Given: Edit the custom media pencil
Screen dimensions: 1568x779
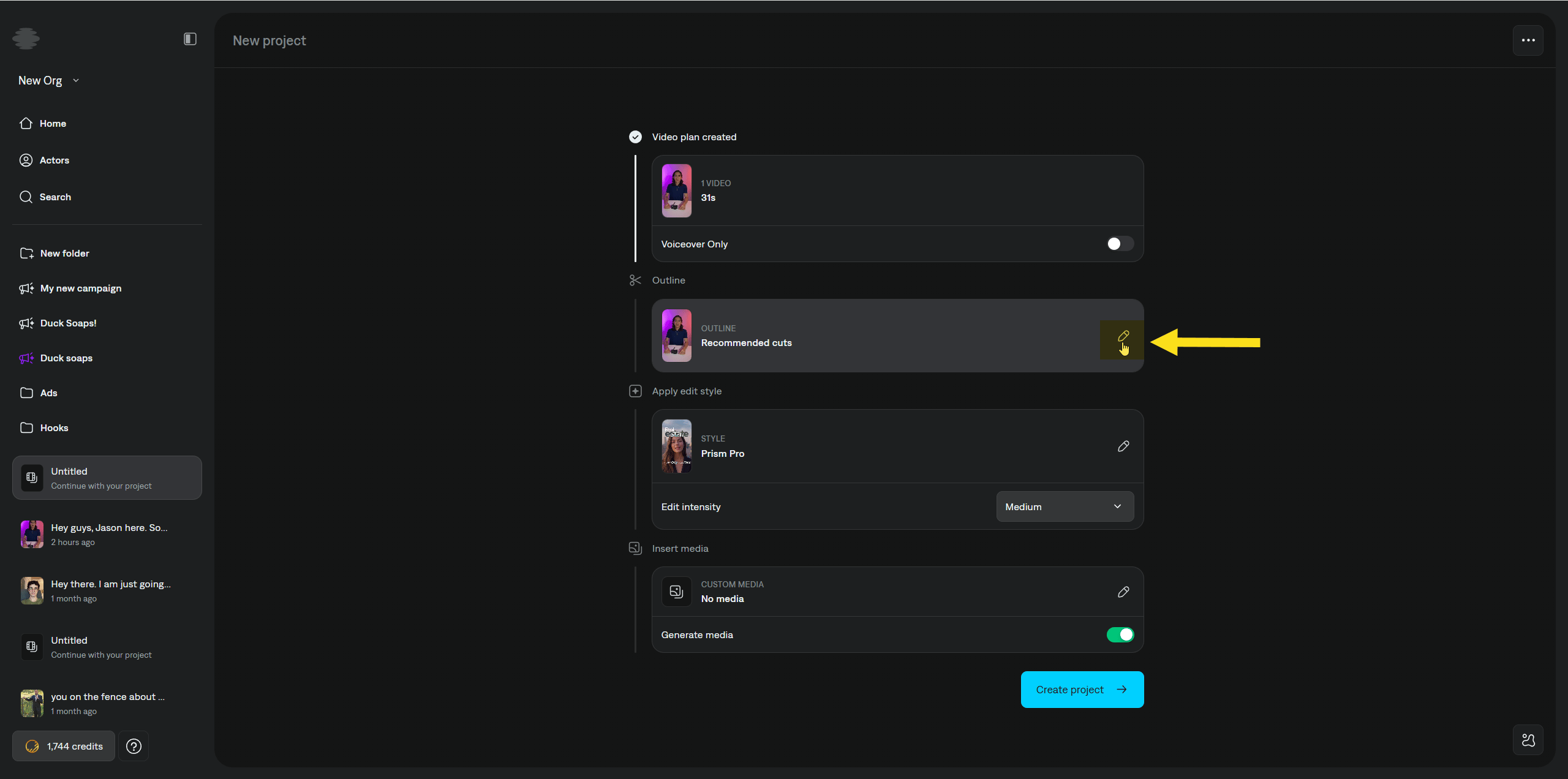Looking at the screenshot, I should (x=1123, y=592).
